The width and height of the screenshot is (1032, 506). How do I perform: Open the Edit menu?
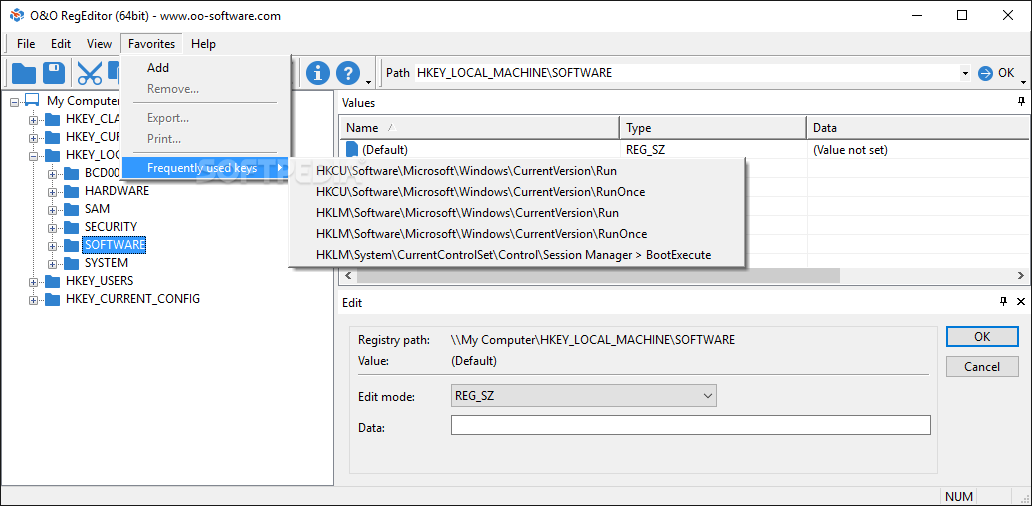pyautogui.click(x=61, y=44)
